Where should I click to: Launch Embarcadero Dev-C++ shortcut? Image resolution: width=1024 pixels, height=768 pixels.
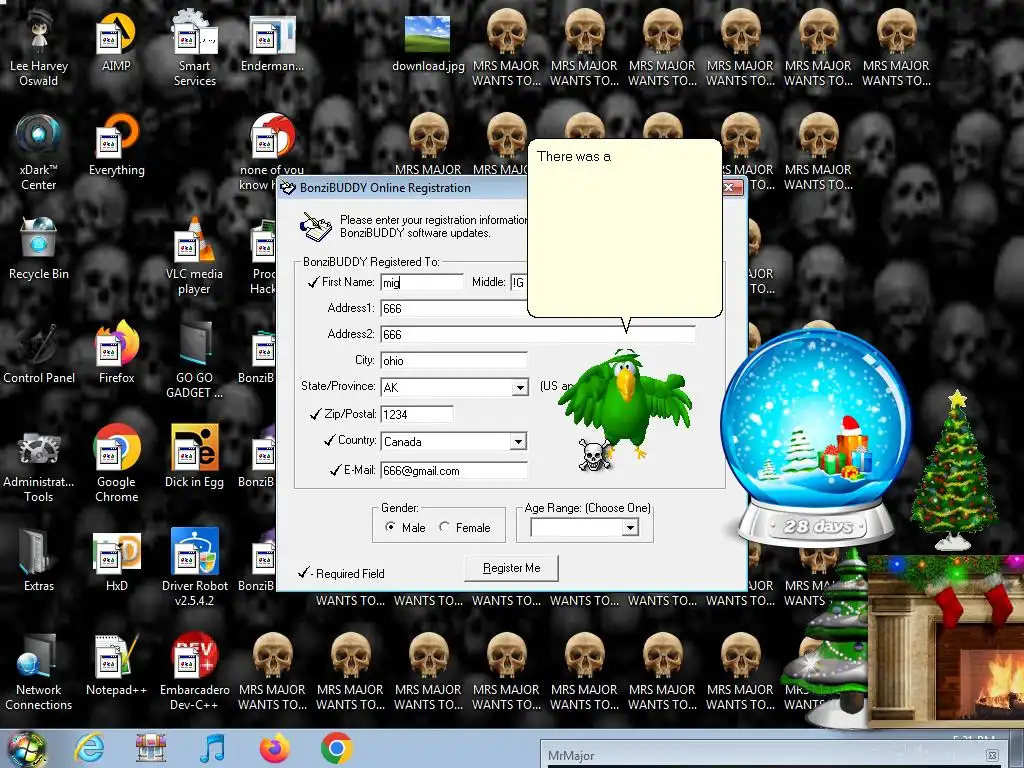[195, 672]
